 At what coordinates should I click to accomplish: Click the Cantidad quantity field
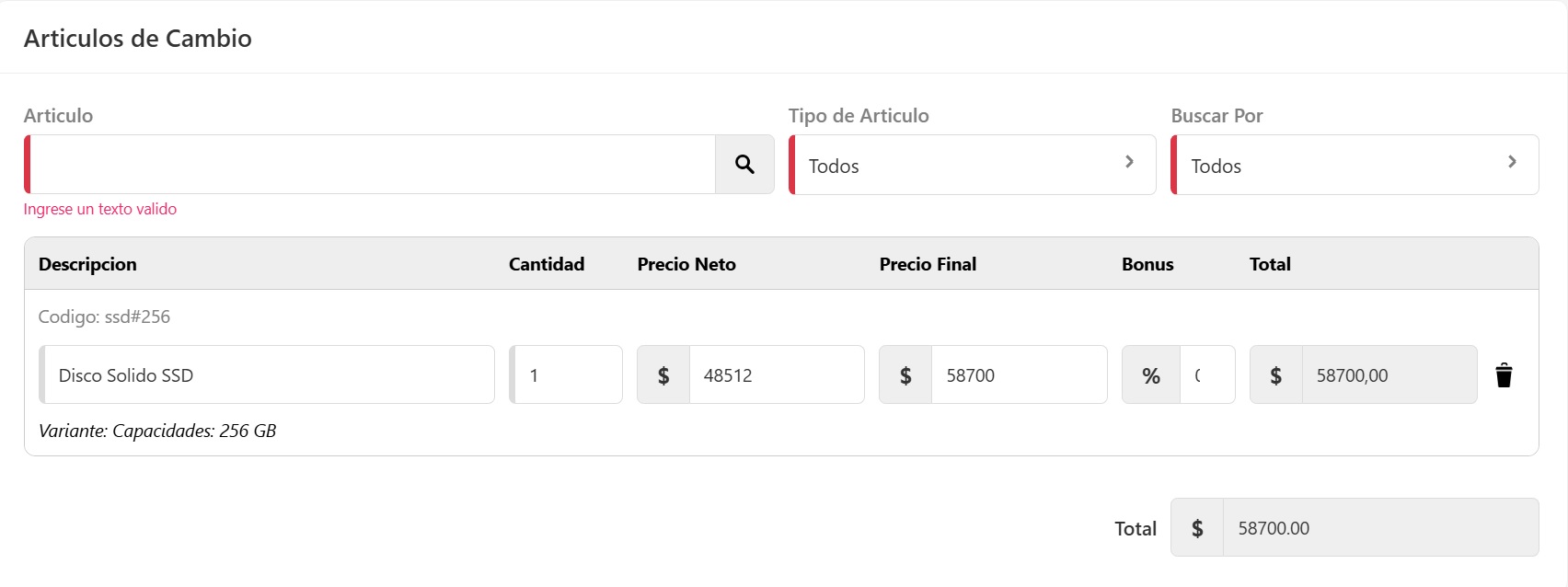click(568, 375)
